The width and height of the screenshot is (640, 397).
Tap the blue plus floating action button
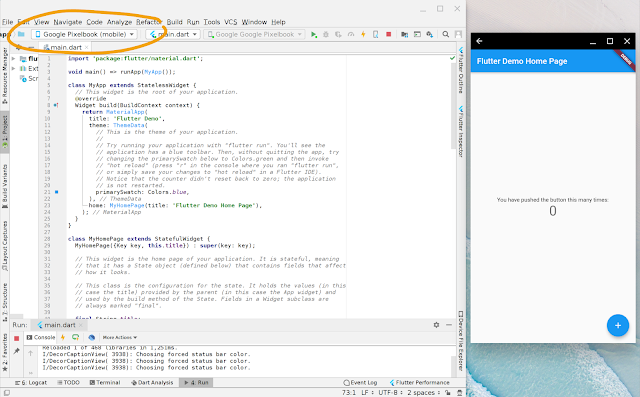[618, 325]
